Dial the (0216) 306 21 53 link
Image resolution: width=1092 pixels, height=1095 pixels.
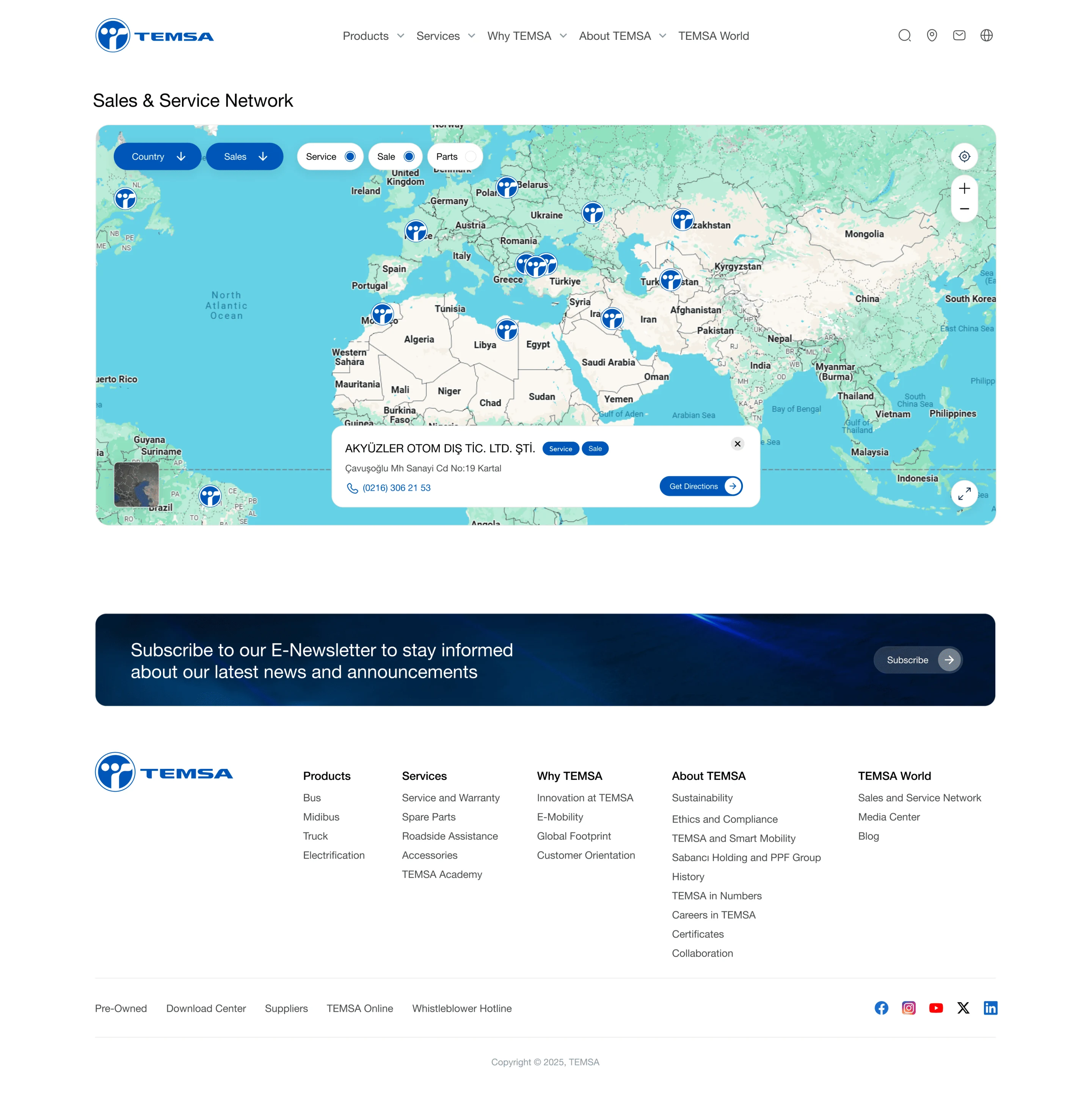(x=397, y=488)
